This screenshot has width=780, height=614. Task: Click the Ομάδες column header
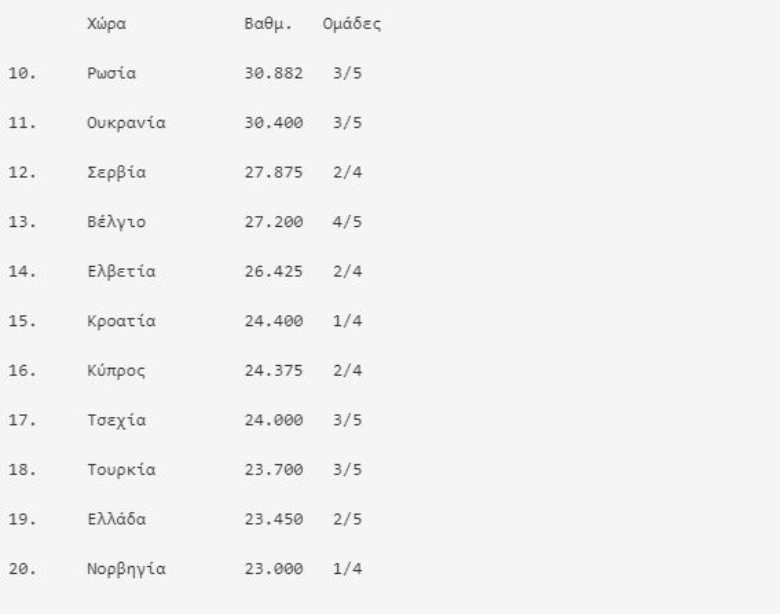click(352, 24)
